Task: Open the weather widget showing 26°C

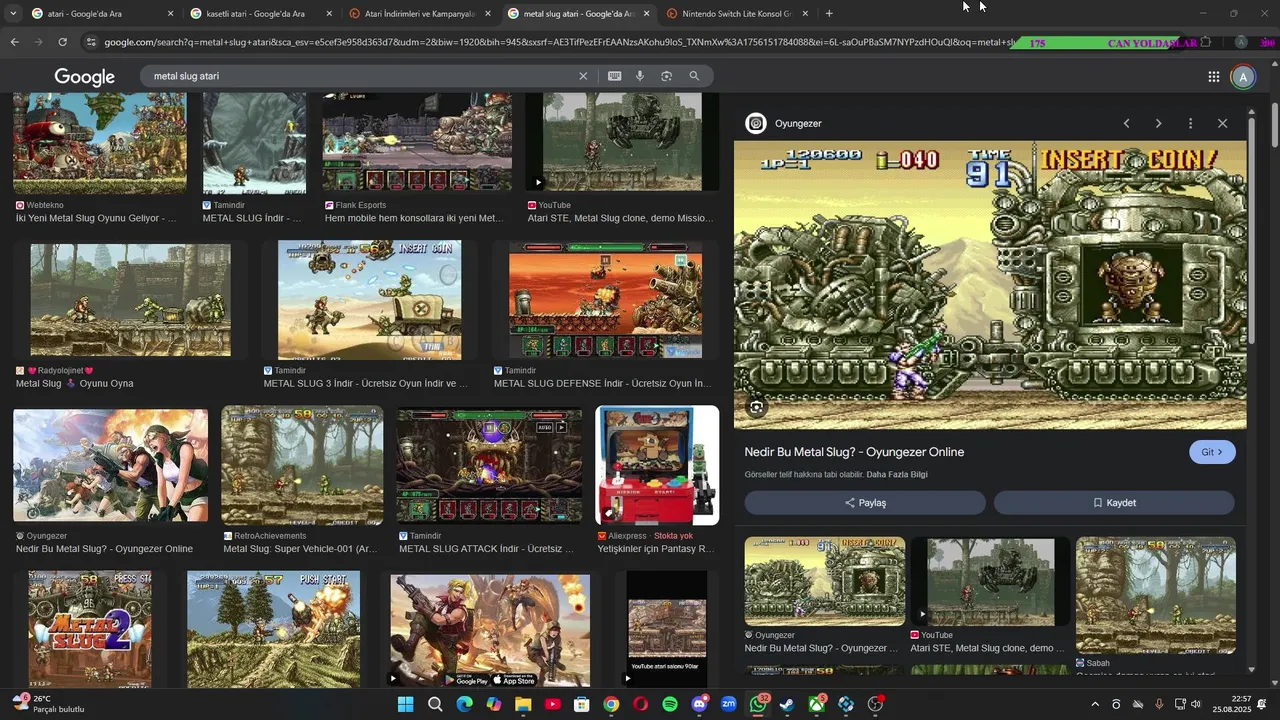Action: point(48,704)
